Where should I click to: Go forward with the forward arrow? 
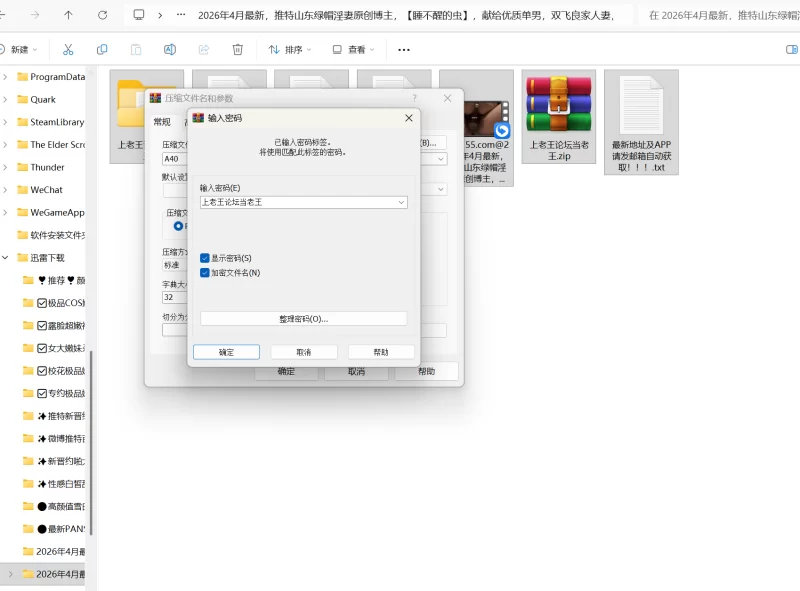coord(35,15)
